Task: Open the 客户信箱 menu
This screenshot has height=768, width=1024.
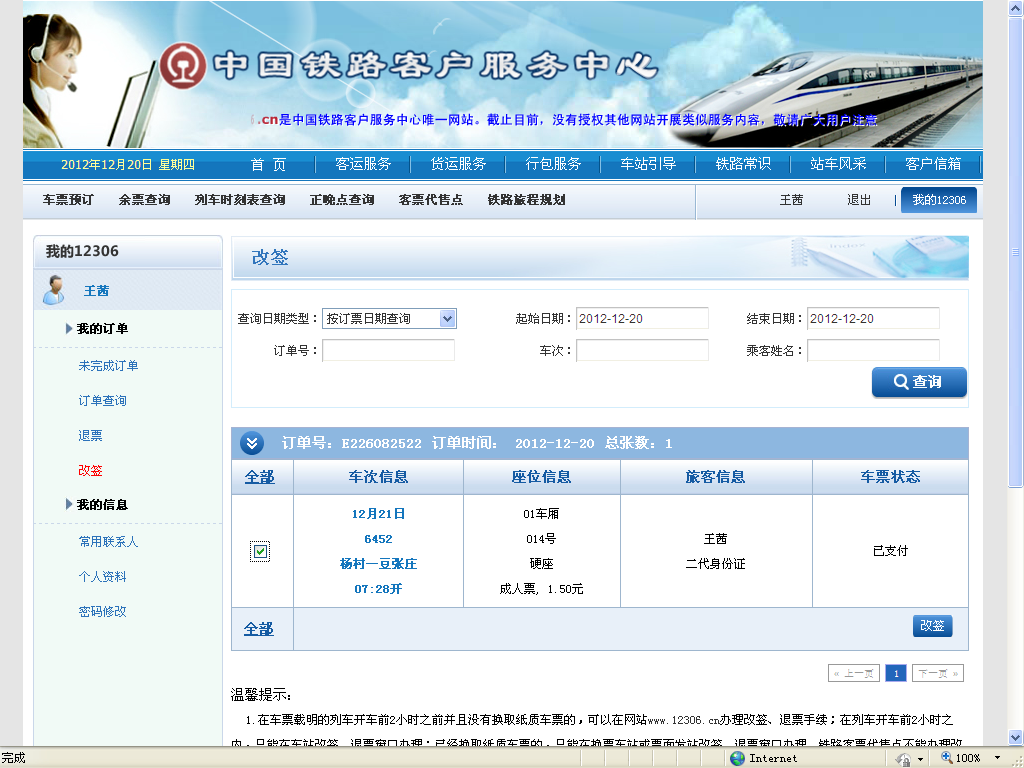Action: (933, 164)
